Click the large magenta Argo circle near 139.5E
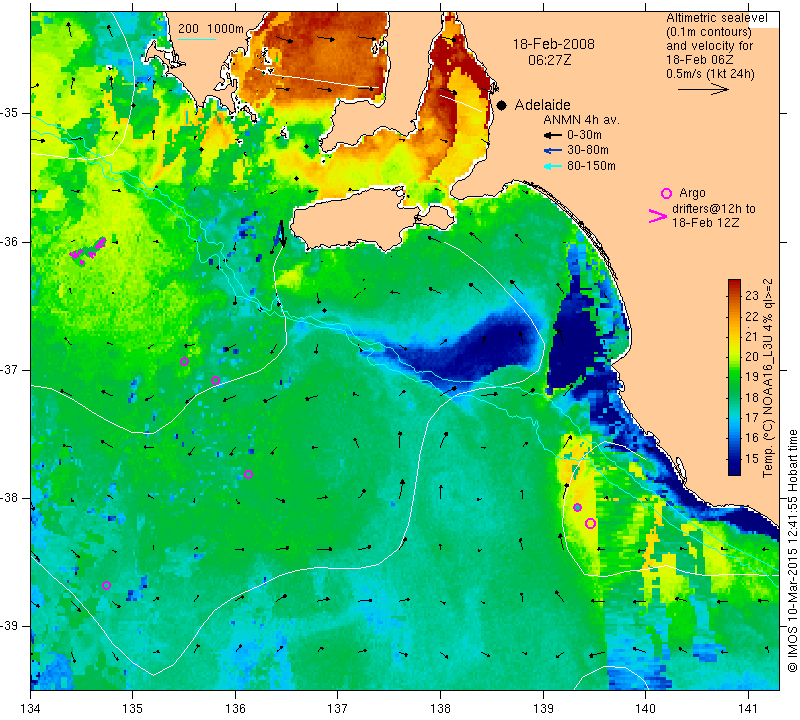Image resolution: width=800 pixels, height=720 pixels. point(590,523)
